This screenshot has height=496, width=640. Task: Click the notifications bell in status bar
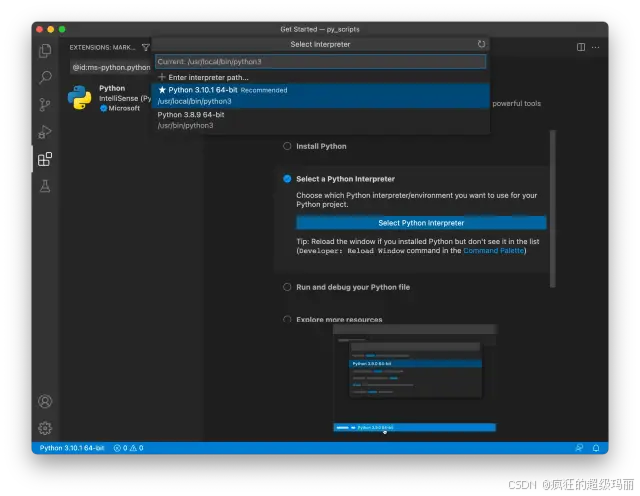pos(596,448)
